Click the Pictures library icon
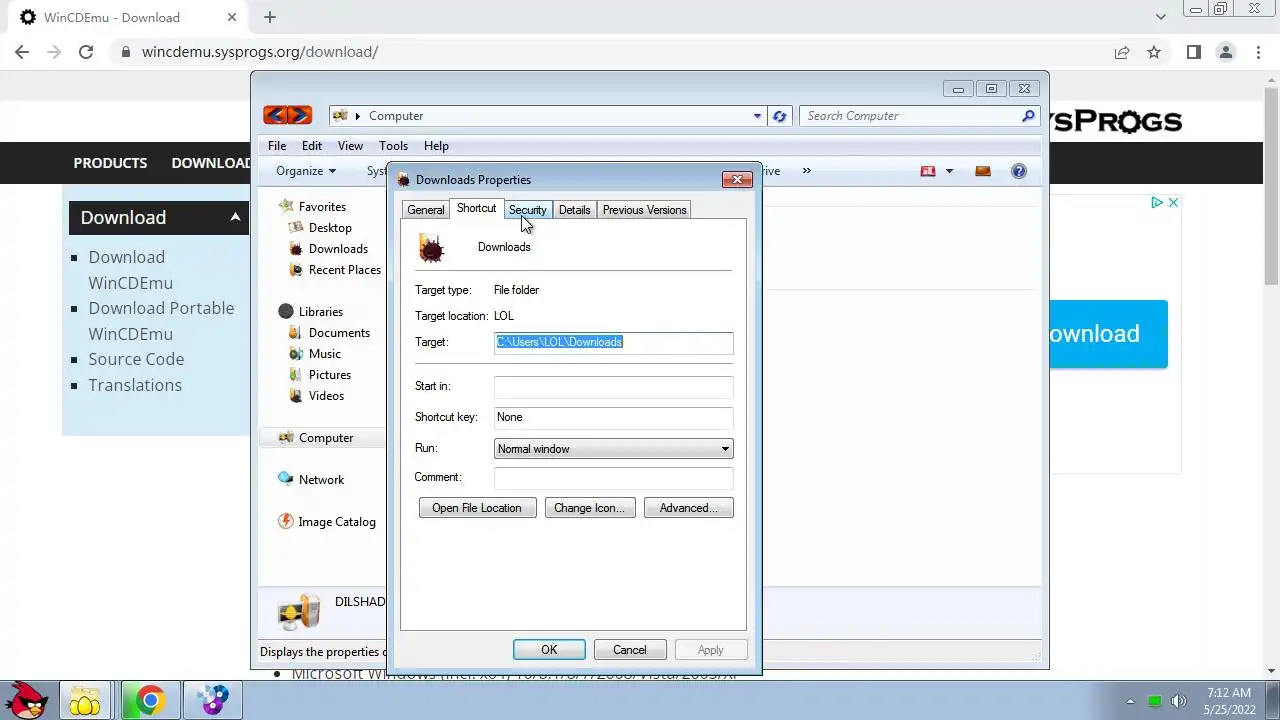1280x720 pixels. point(296,374)
